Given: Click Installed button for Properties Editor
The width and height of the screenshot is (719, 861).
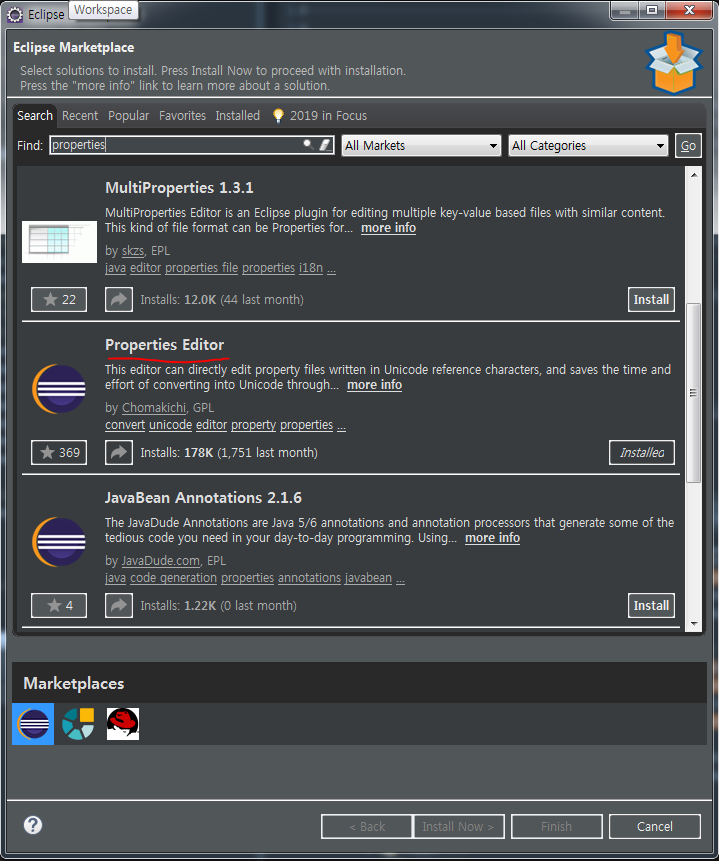Looking at the screenshot, I should pyautogui.click(x=642, y=452).
